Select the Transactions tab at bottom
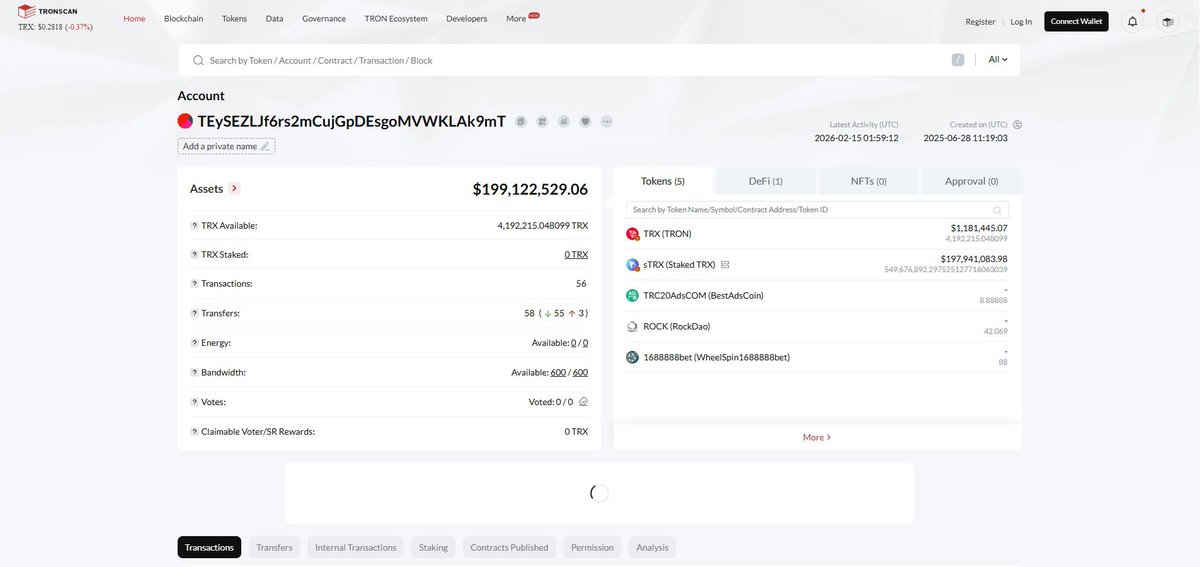The image size is (1200, 567). click(209, 547)
